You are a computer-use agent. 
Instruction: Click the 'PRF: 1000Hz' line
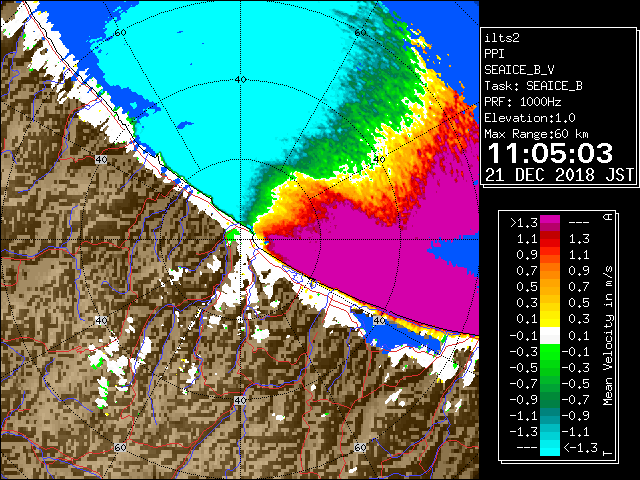tap(522, 102)
